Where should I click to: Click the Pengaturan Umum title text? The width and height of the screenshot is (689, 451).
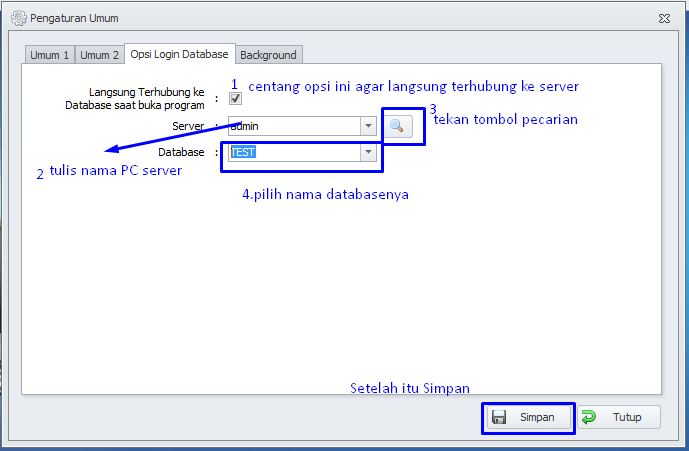(74, 18)
